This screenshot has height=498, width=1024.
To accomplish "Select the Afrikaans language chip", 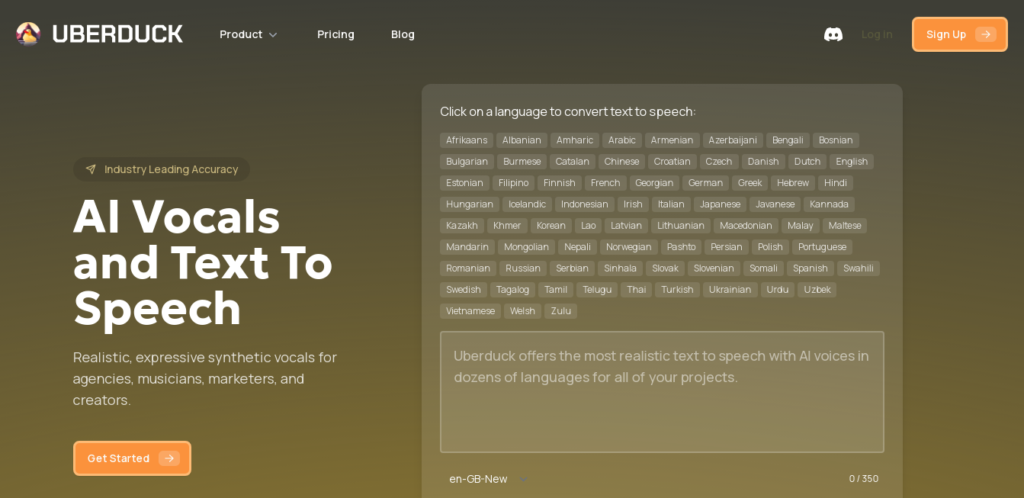I will [x=466, y=140].
